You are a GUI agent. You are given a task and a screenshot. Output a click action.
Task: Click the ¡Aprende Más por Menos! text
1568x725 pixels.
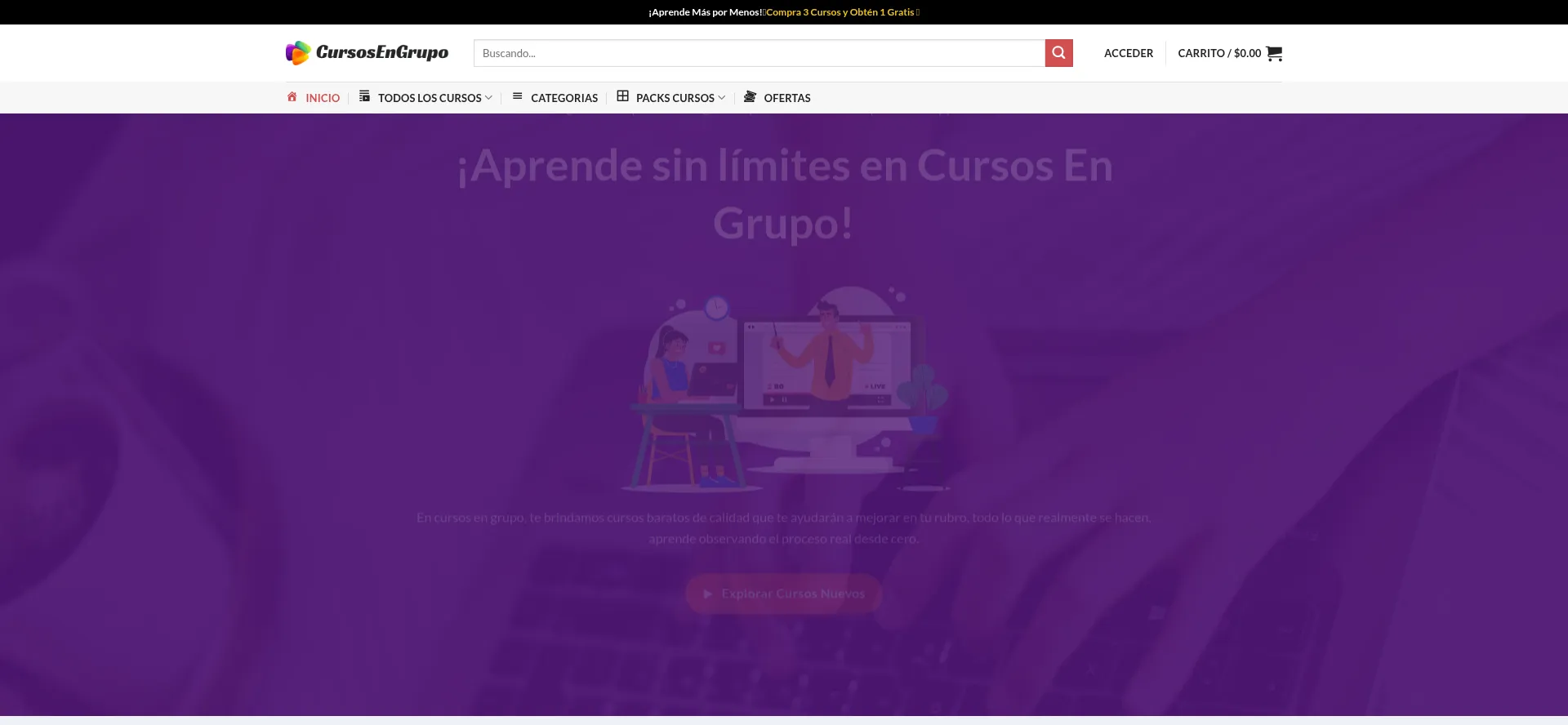[x=705, y=12]
